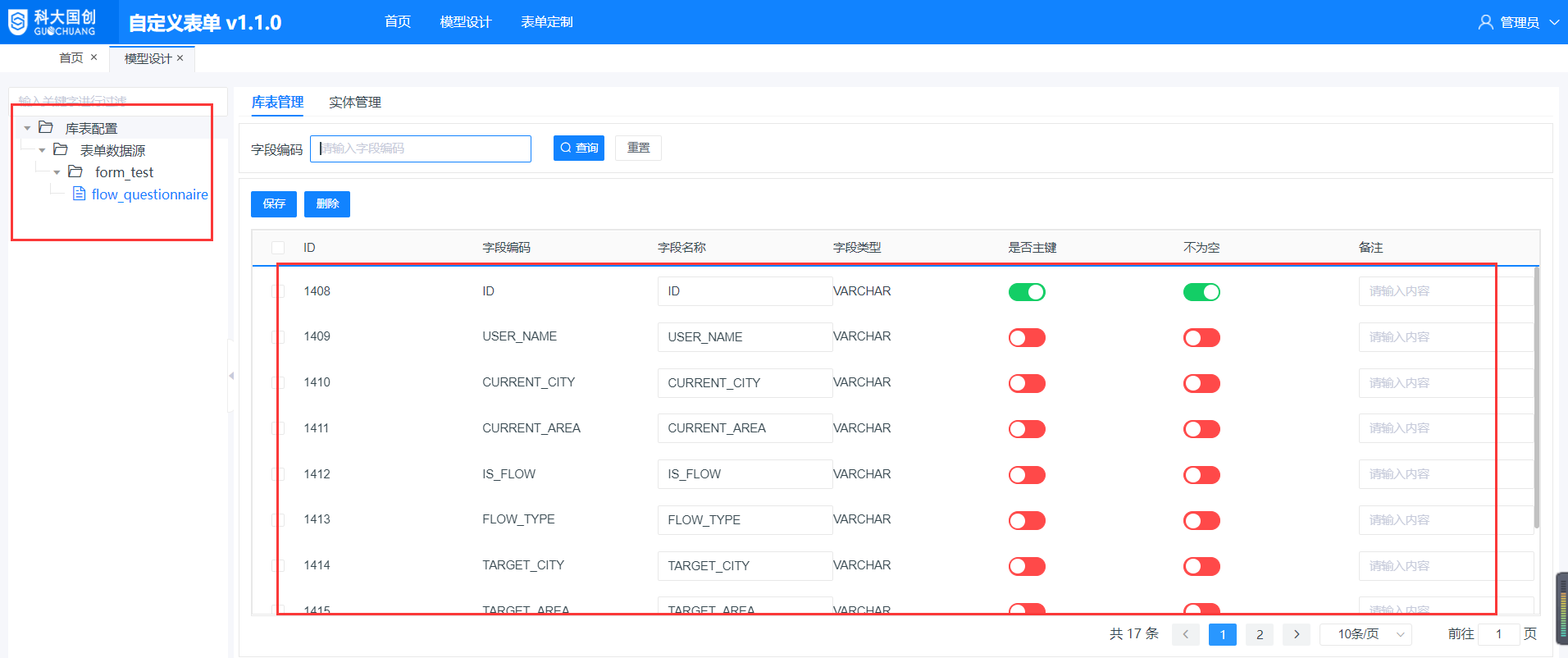Open 模型设计 in the top navigation

pos(466,22)
